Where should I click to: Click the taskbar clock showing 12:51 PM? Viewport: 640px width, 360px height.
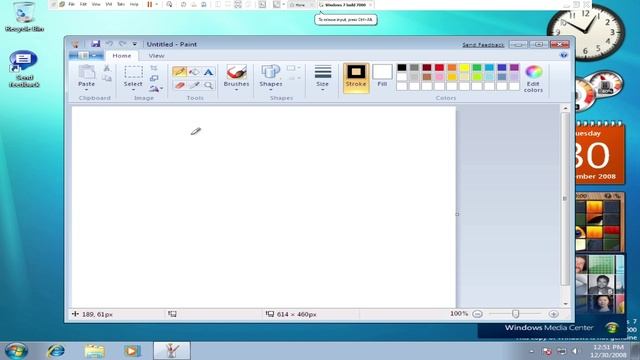608,351
